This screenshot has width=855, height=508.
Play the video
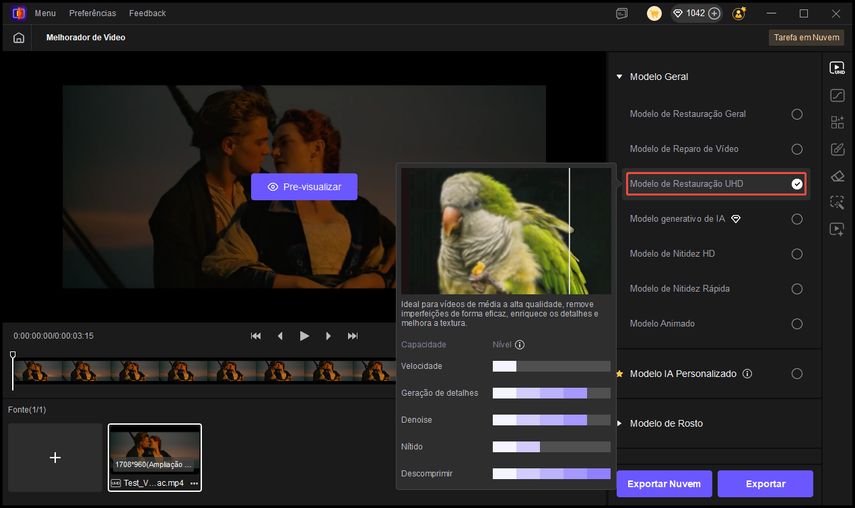[x=304, y=336]
